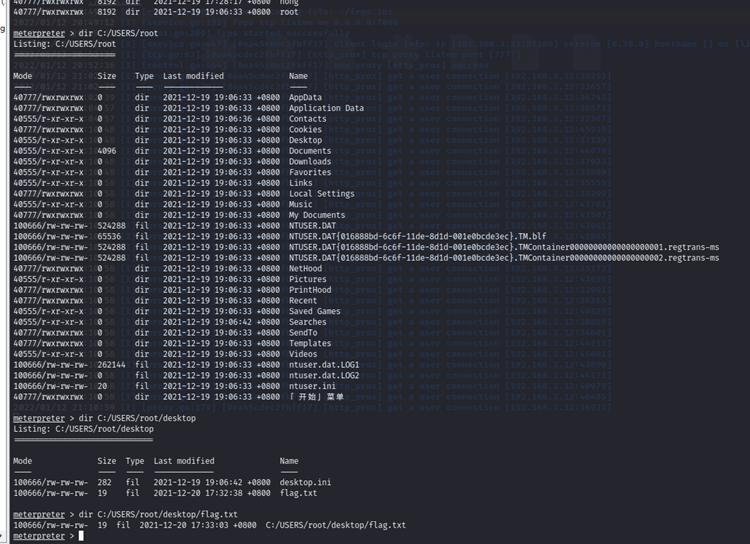
Task: Click the 282 size of desktop.ini
Action: click(104, 482)
